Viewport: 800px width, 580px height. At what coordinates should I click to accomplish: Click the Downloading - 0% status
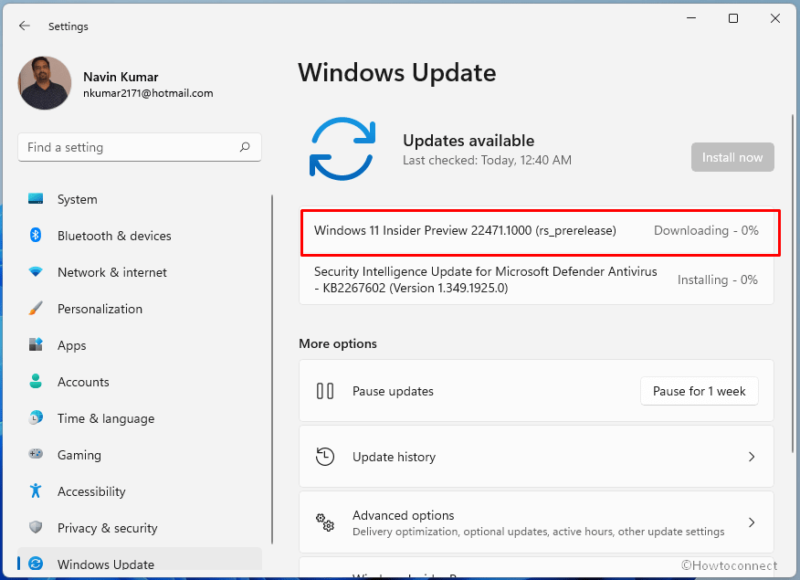tap(706, 231)
